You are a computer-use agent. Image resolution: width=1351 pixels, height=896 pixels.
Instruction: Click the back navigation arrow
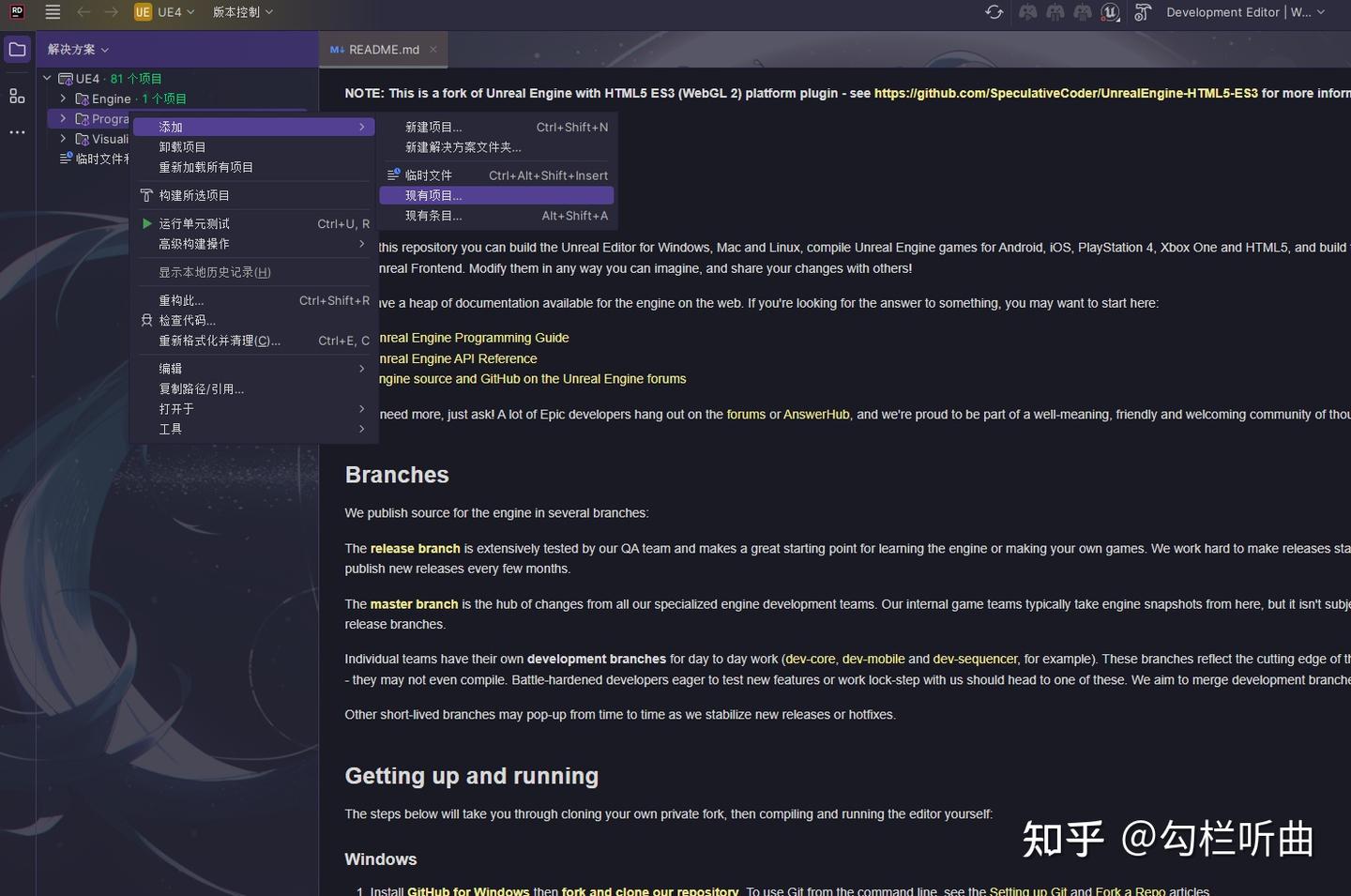(x=83, y=12)
